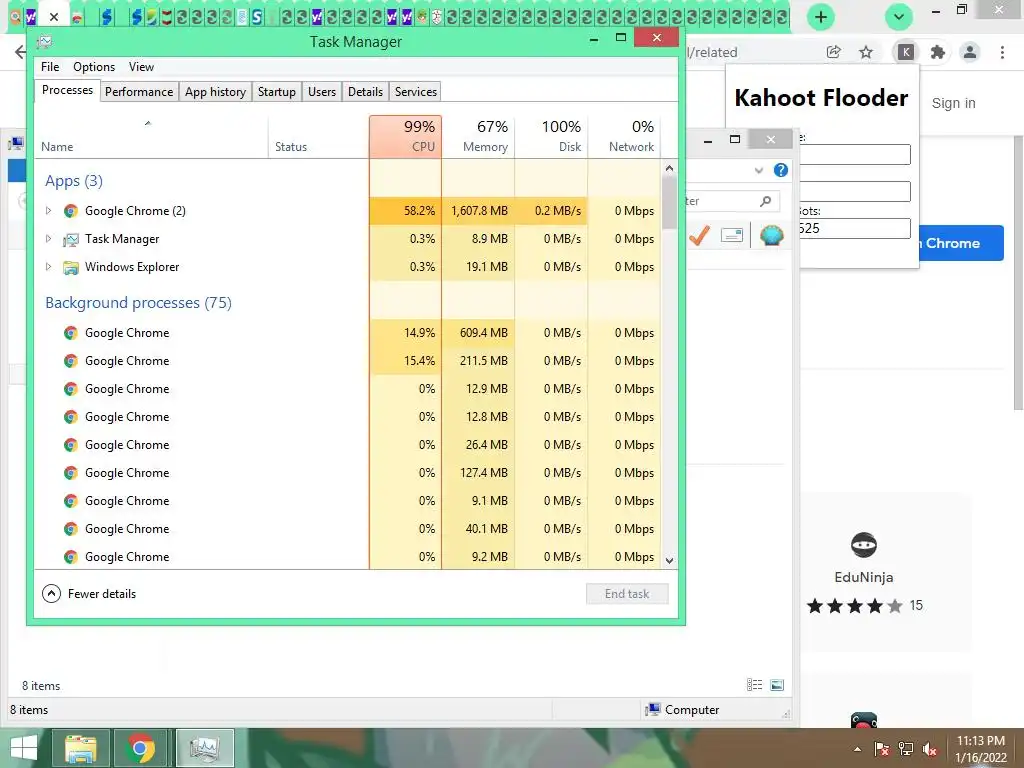Switch Explorer to large icons view
Viewport: 1024px width, 768px height.
click(x=777, y=684)
